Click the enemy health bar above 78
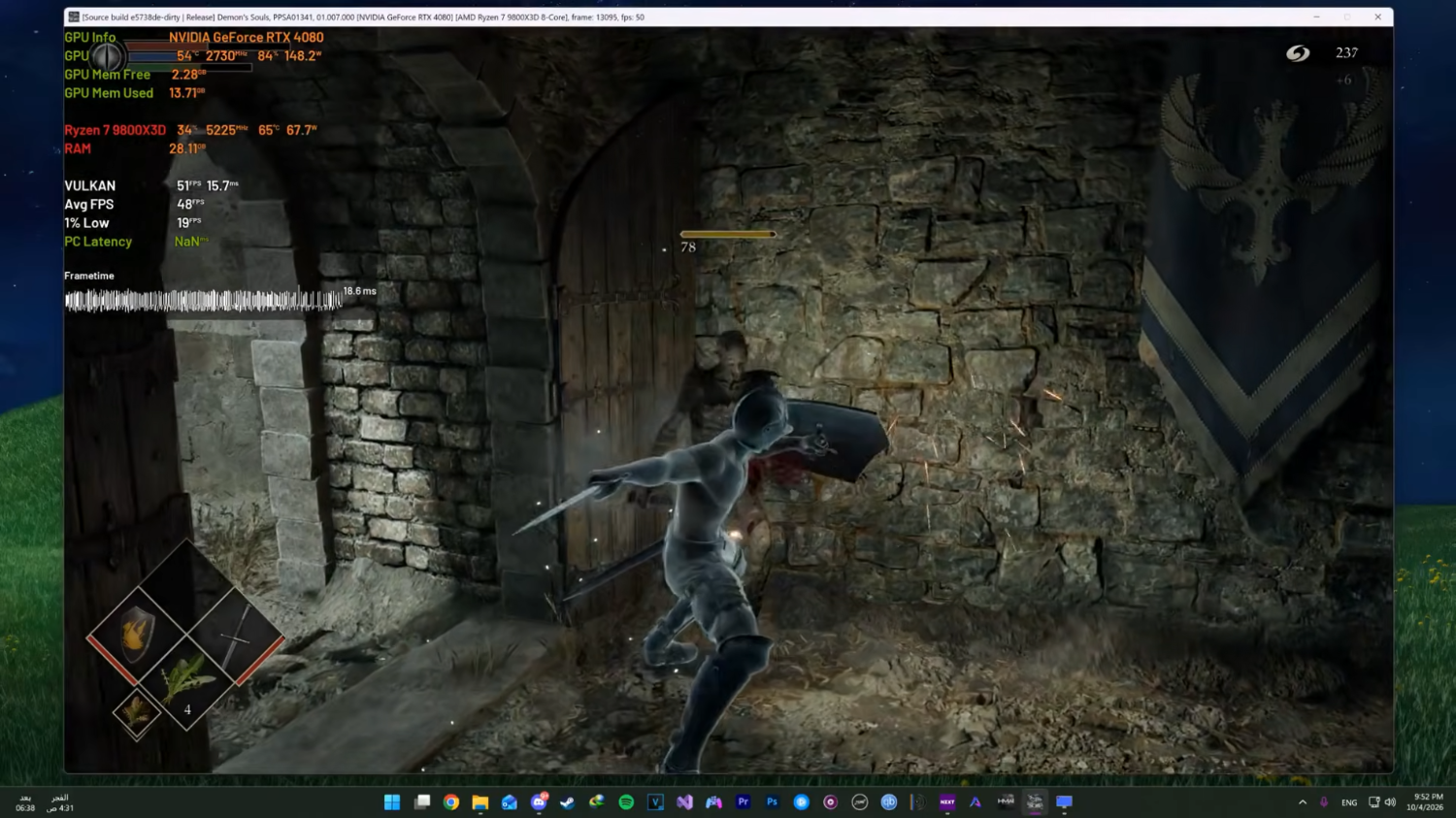Image resolution: width=1456 pixels, height=818 pixels. click(x=728, y=234)
